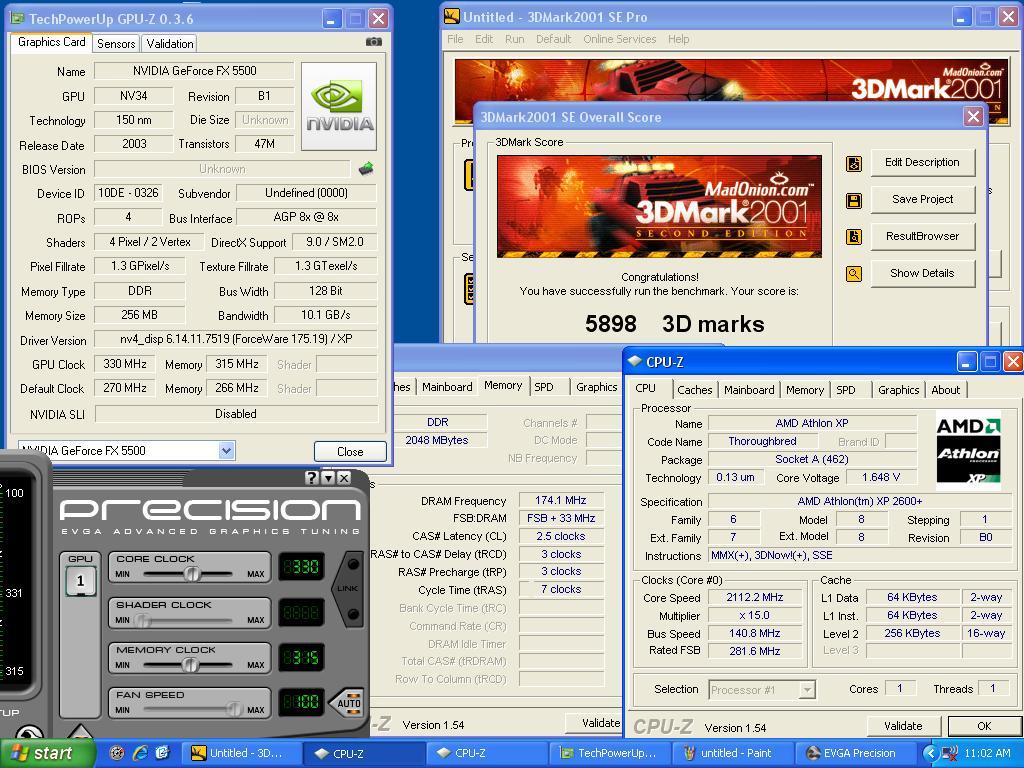This screenshot has height=768, width=1024.
Task: Click the Save Project floppy disk icon
Action: pyautogui.click(x=854, y=200)
